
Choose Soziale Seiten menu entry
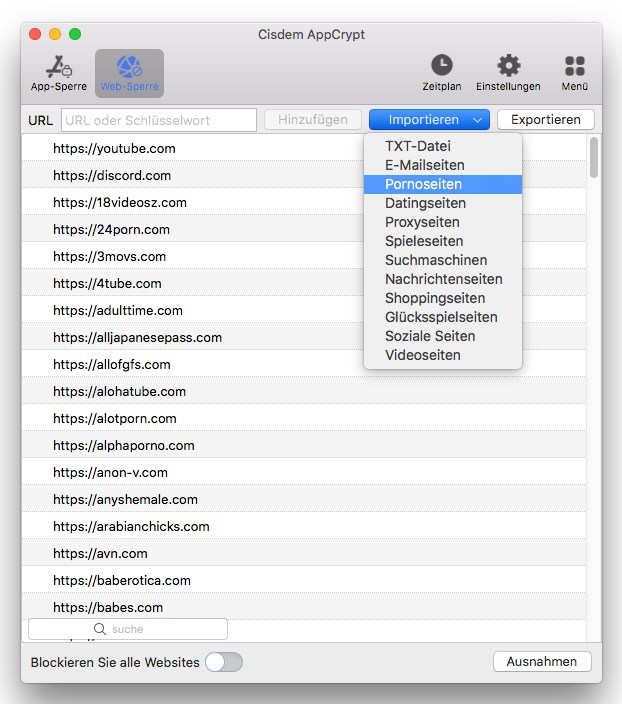pos(443,336)
